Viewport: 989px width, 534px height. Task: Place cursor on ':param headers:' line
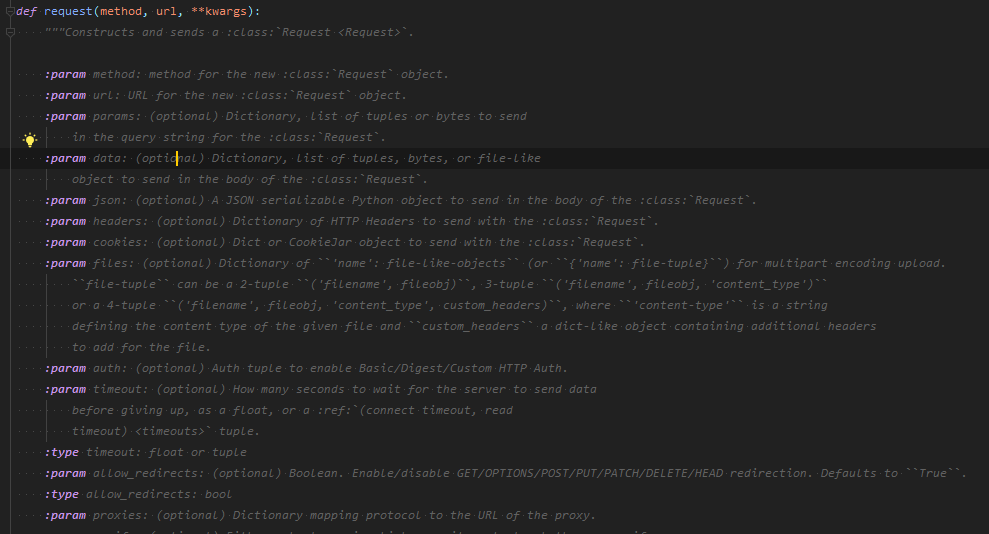click(x=65, y=221)
